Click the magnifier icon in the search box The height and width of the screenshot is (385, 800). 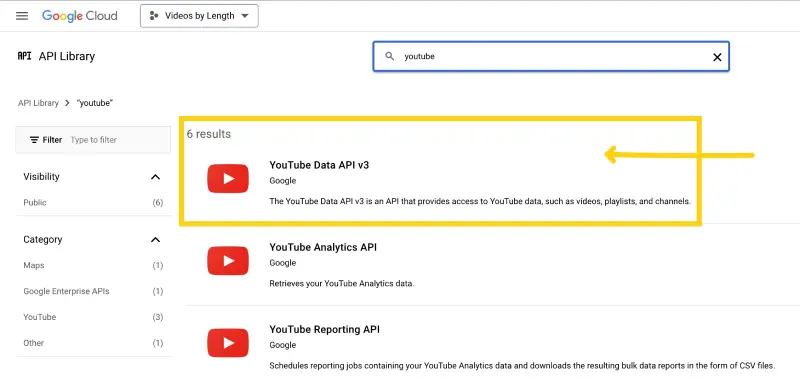[x=390, y=56]
